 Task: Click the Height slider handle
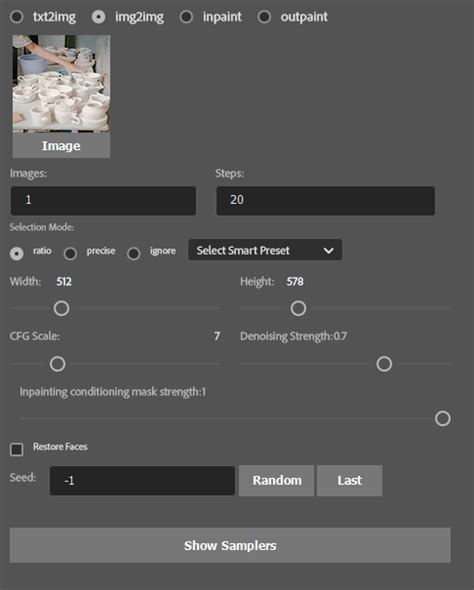[x=298, y=309]
